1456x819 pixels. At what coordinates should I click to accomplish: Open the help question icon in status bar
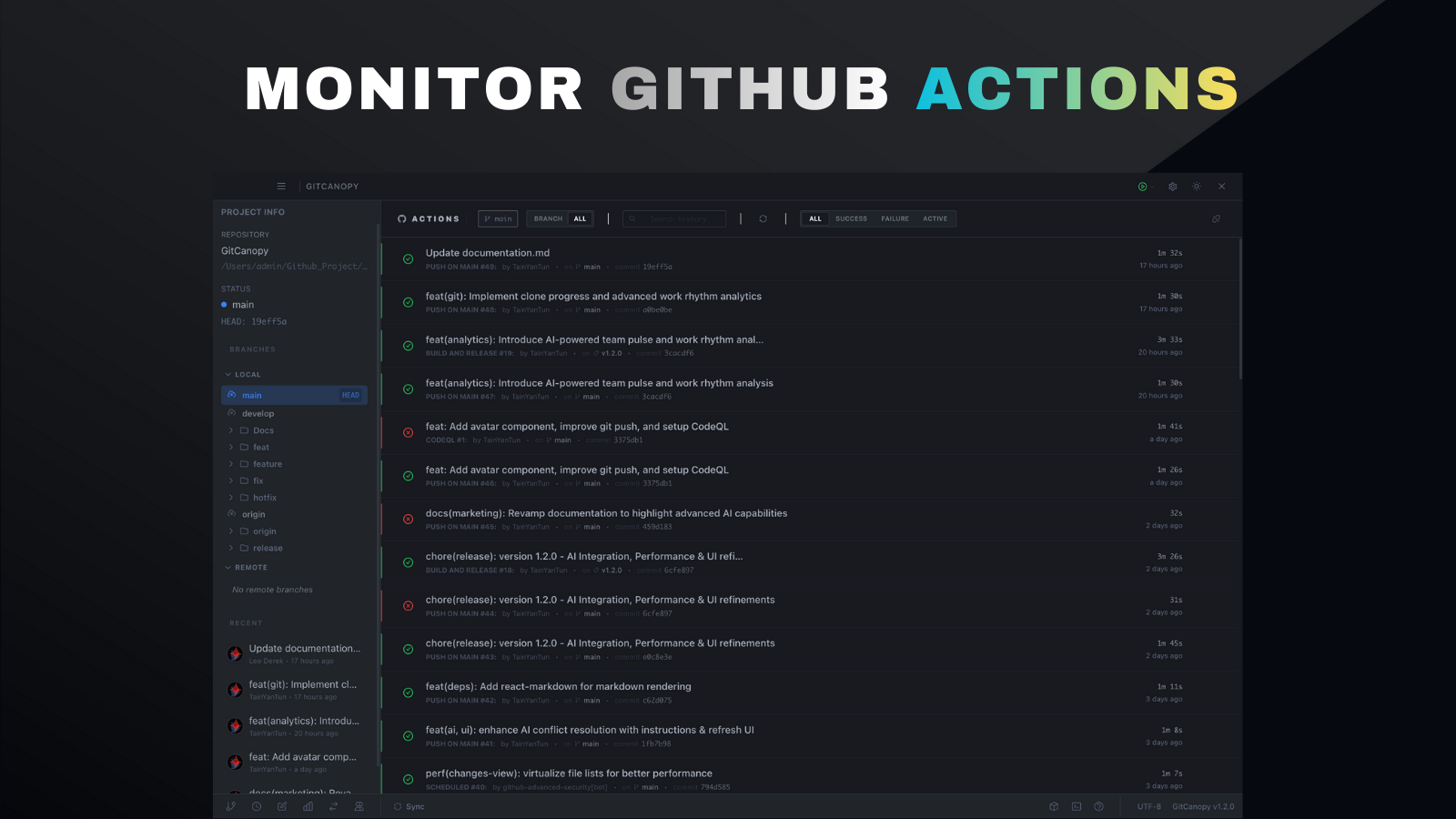1098,806
